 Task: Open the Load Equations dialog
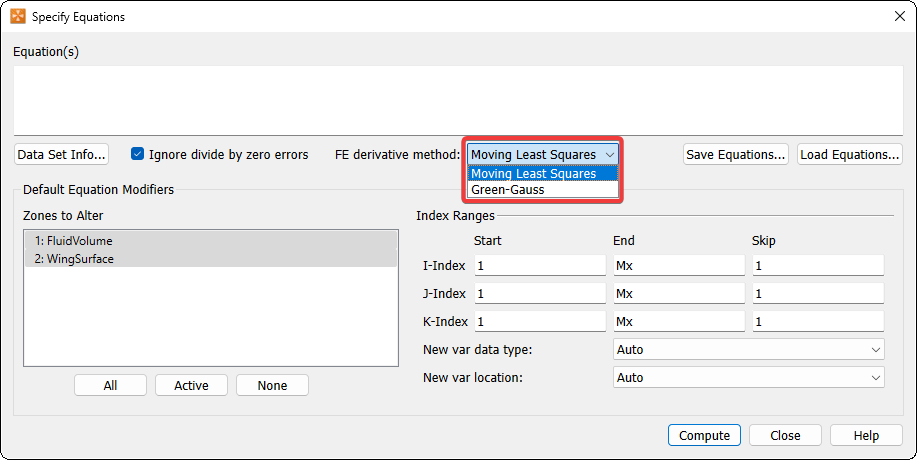click(850, 155)
